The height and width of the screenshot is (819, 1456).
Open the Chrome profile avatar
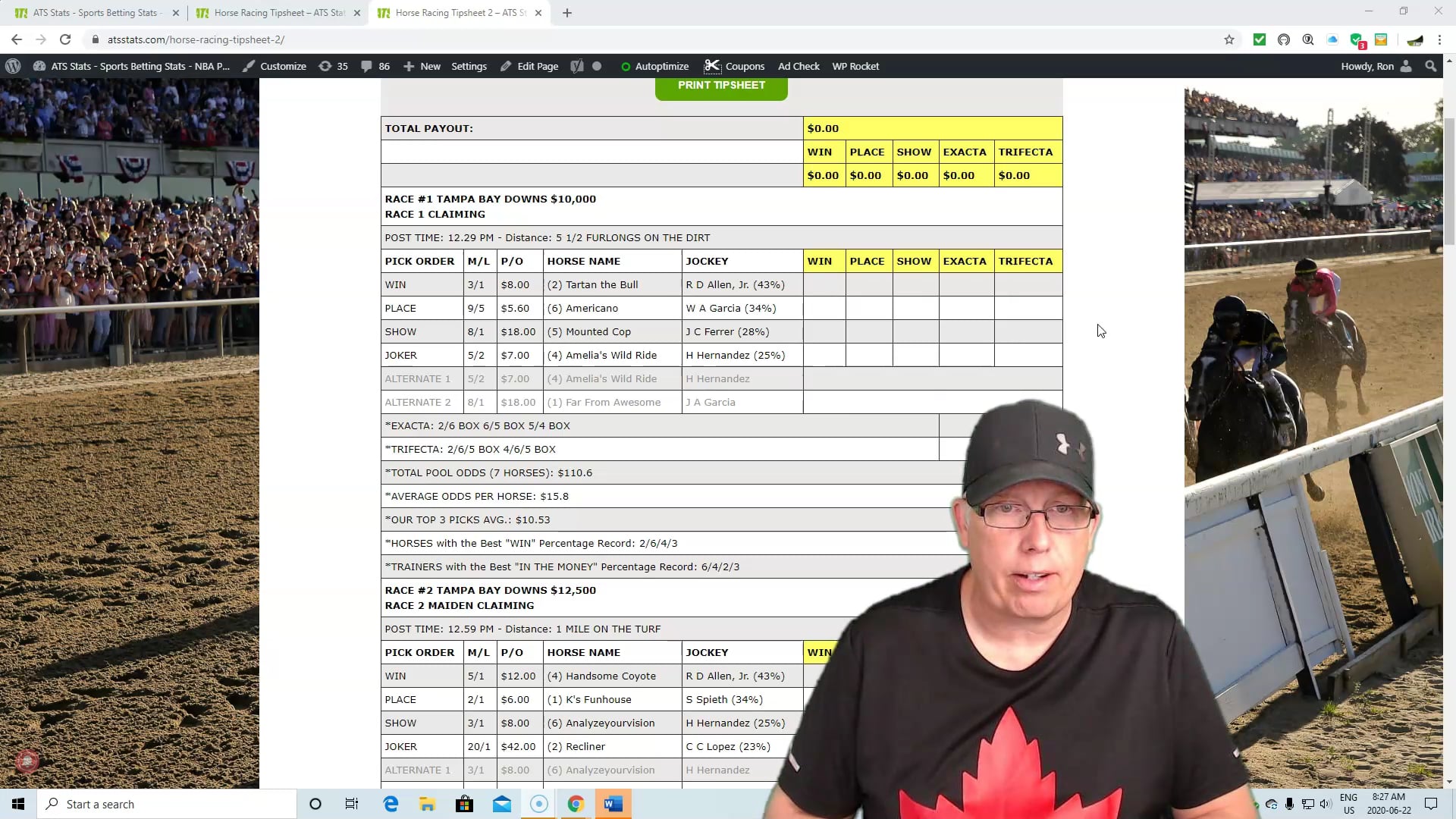1415,39
